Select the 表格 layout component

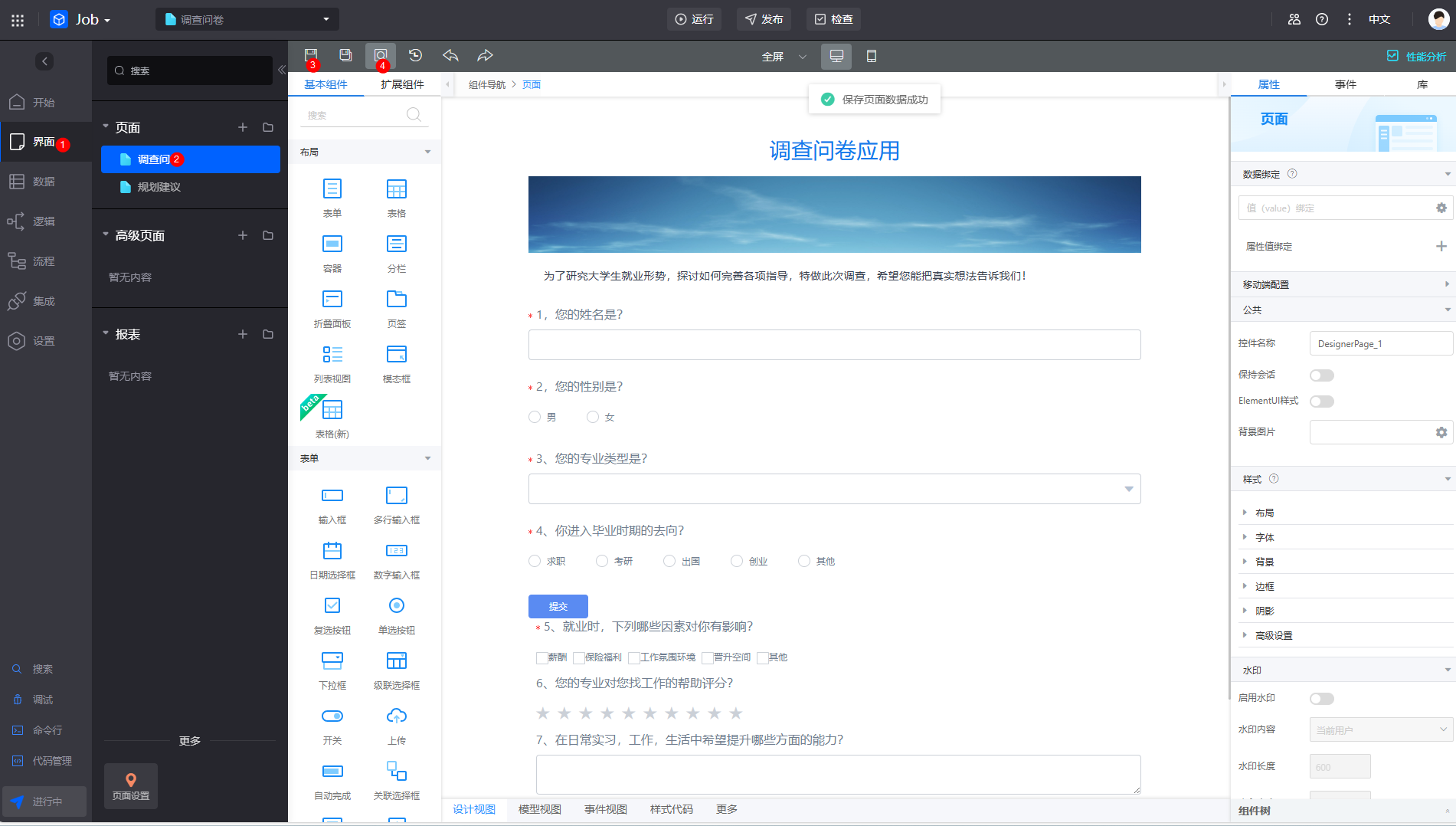click(397, 198)
